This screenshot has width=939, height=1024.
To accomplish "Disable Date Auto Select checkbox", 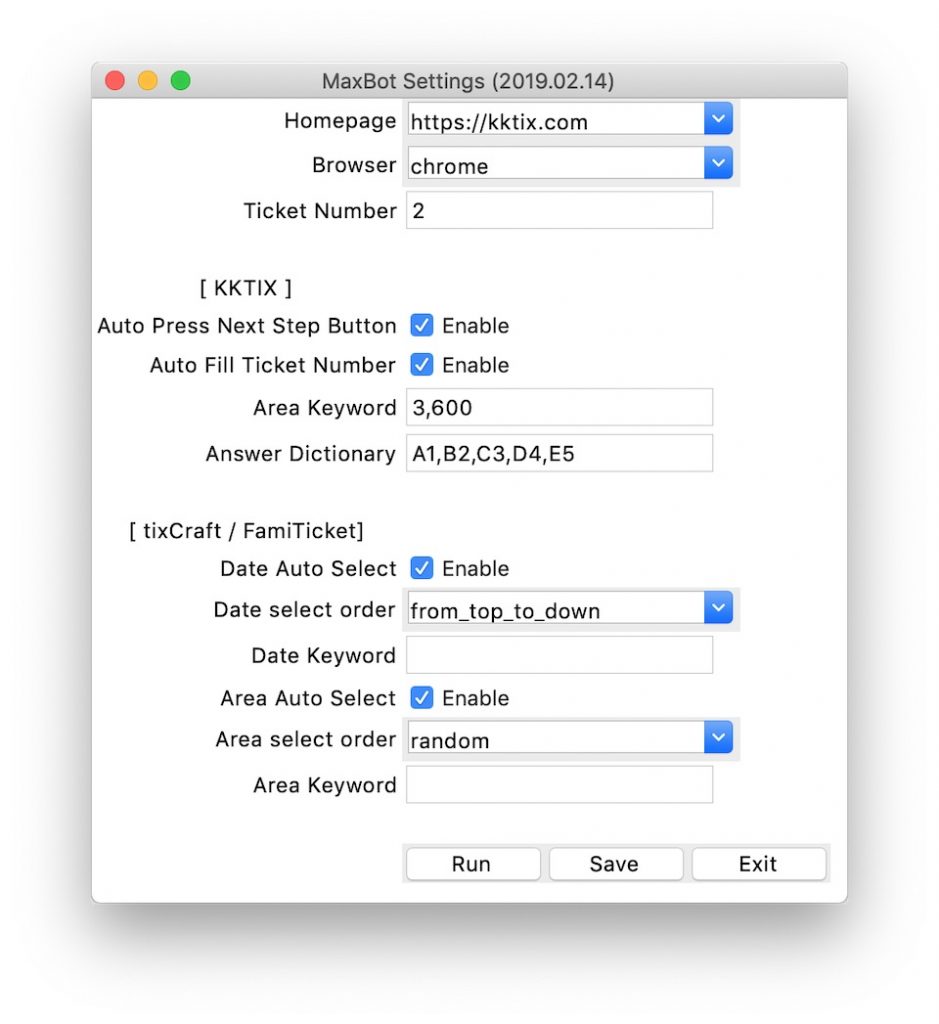I will click(421, 568).
